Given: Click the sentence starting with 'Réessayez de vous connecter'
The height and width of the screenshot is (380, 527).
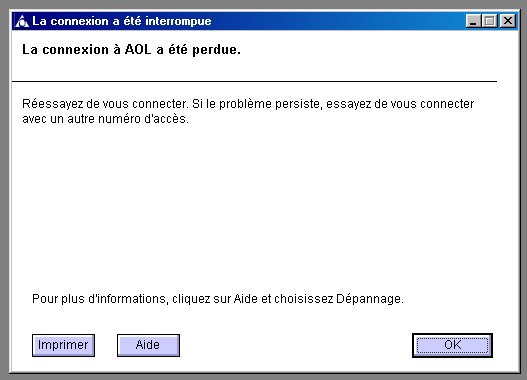Looking at the screenshot, I should tap(248, 111).
